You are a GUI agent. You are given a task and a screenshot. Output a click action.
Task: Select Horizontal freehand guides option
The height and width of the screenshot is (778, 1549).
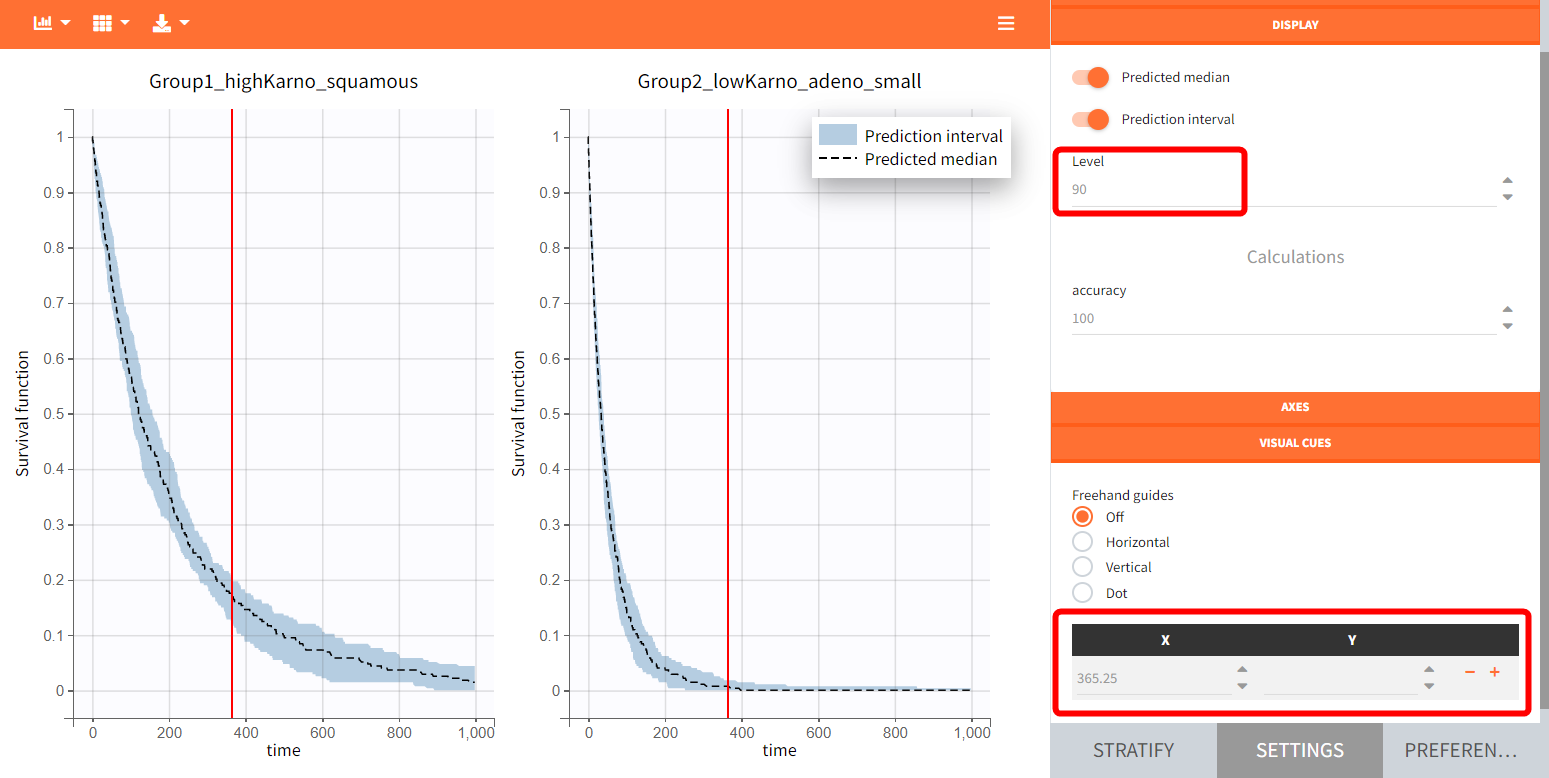1082,542
